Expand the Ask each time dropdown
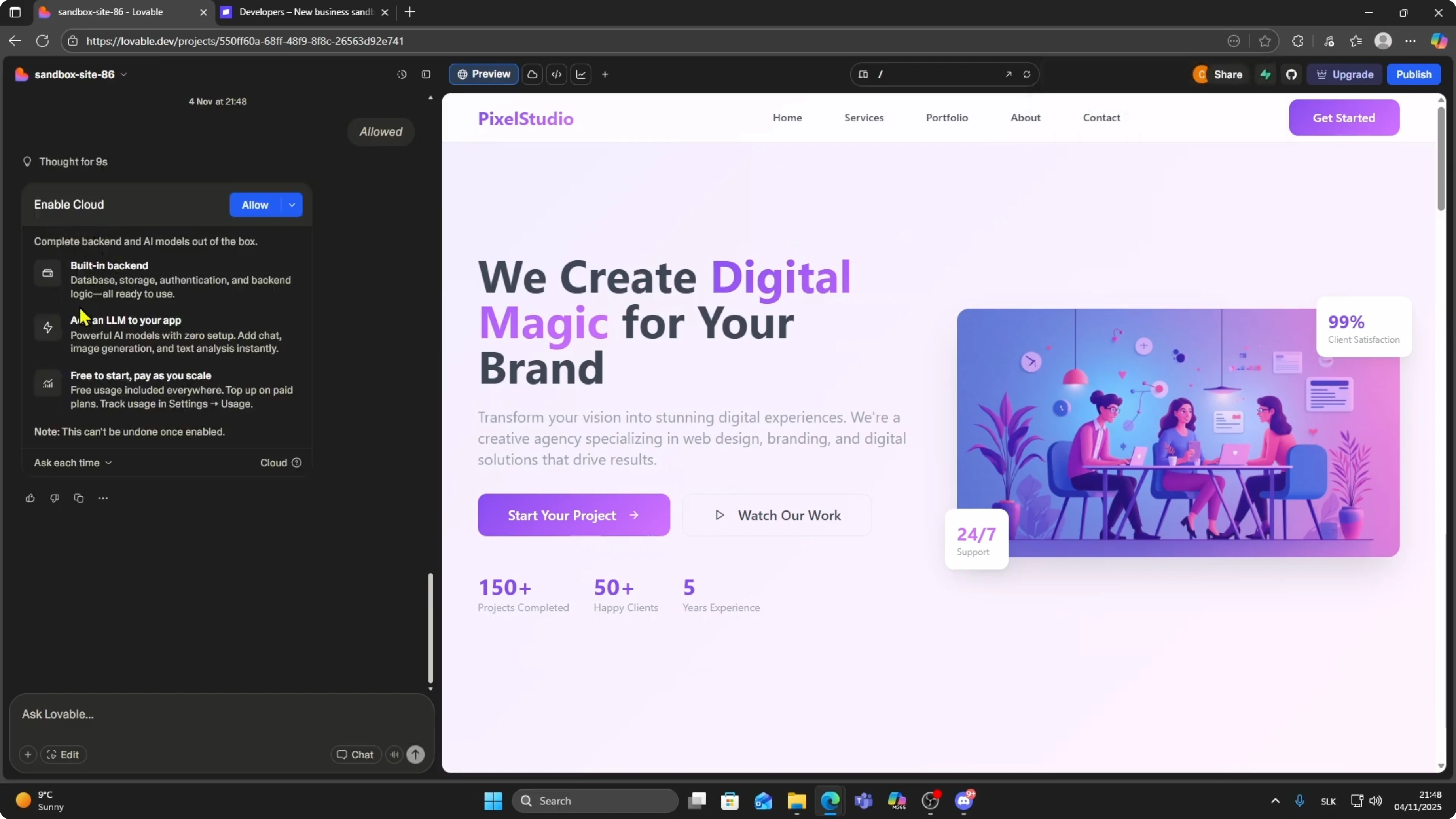The height and width of the screenshot is (819, 1456). click(73, 463)
